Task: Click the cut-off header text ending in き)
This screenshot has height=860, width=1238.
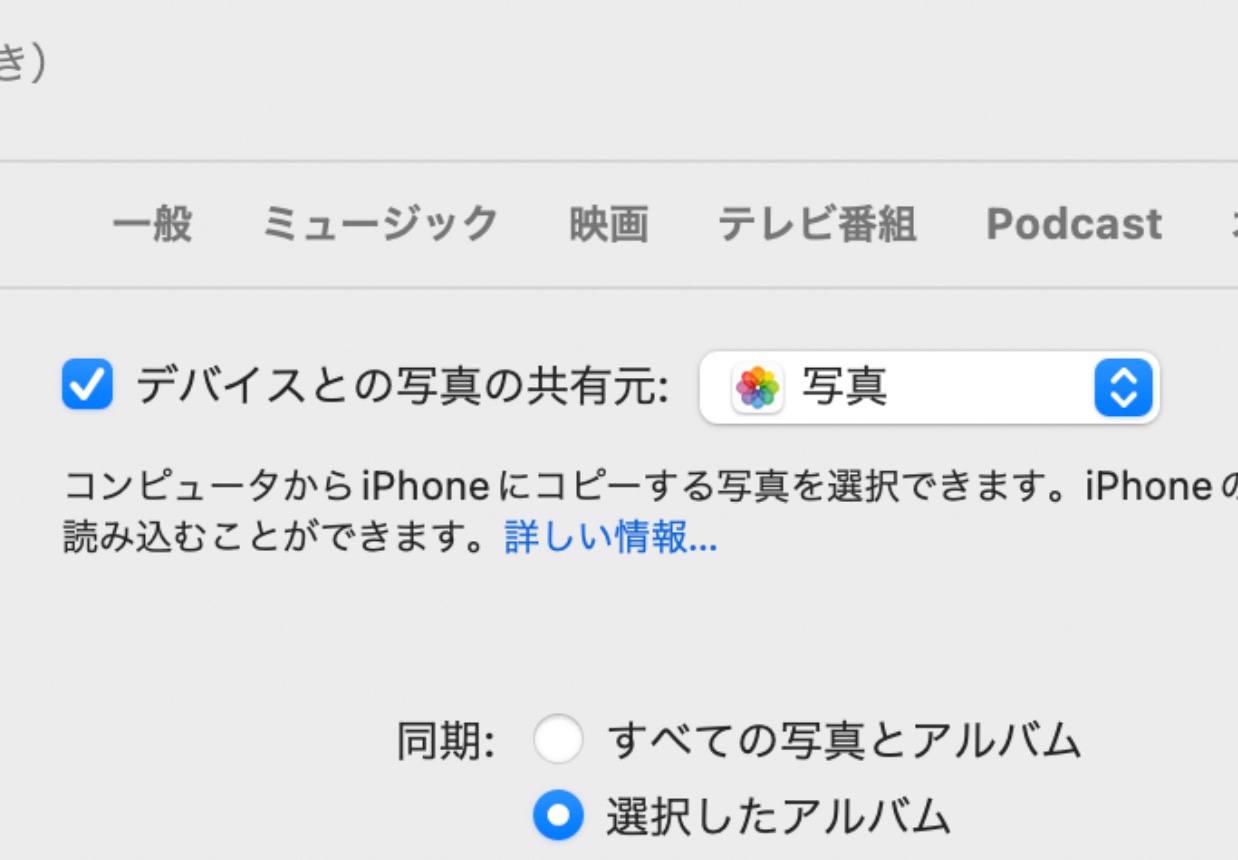Action: (20, 63)
